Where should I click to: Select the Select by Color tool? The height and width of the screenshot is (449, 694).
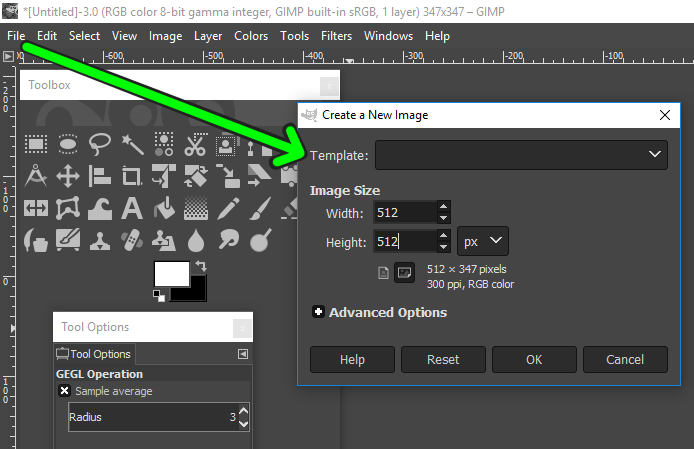coord(164,144)
